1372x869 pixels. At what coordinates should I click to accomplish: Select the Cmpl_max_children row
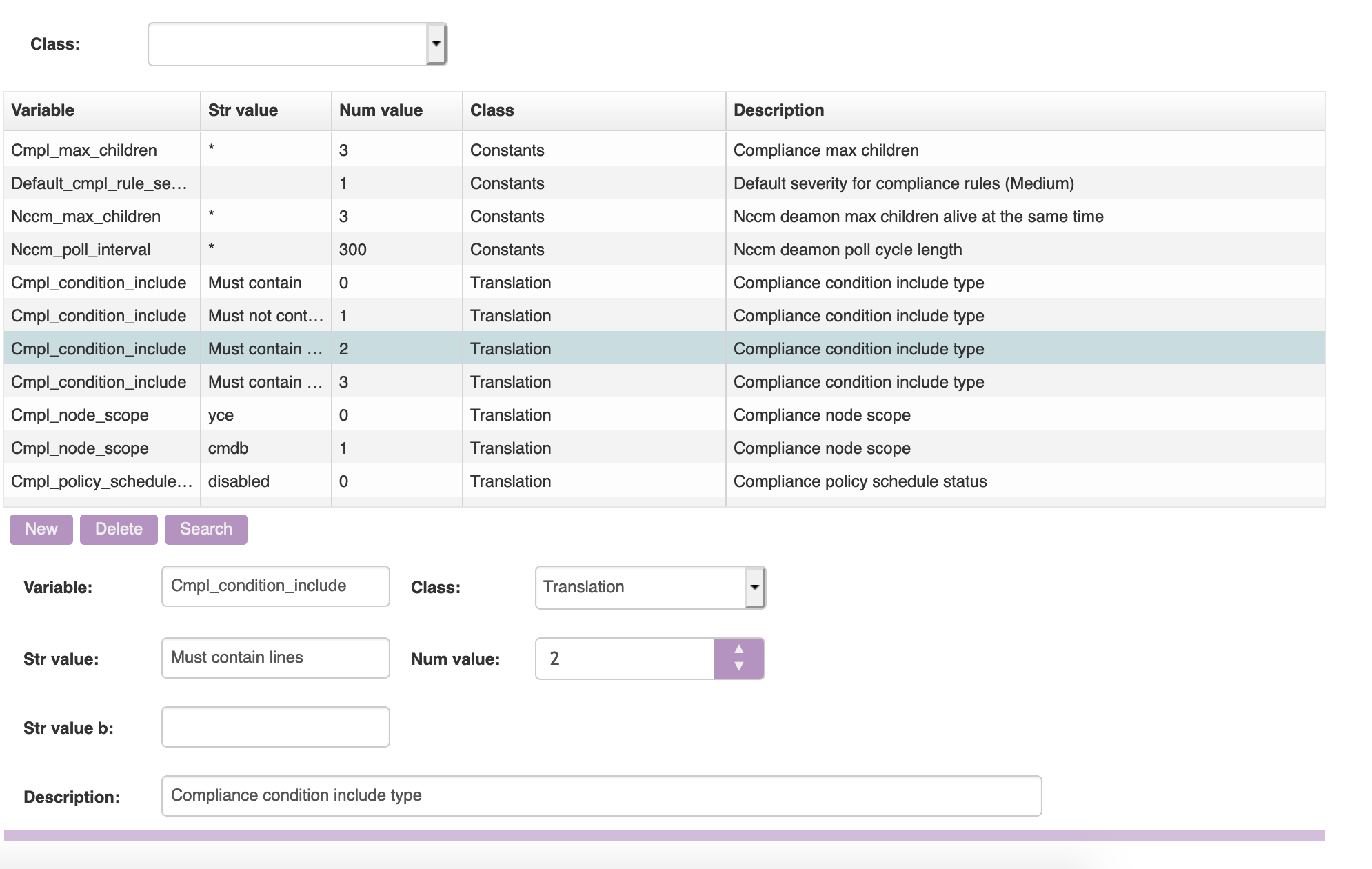(84, 150)
